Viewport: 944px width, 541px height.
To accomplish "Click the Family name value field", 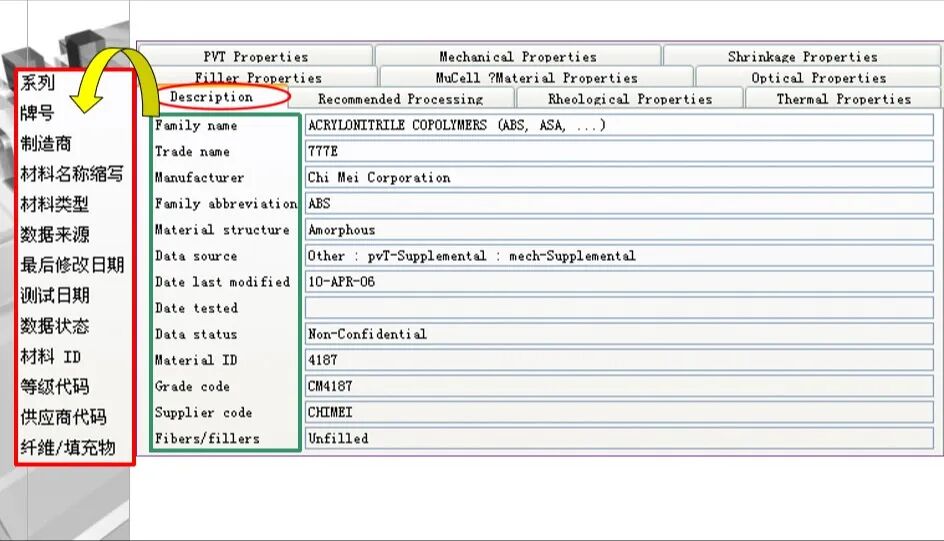I will pos(618,126).
